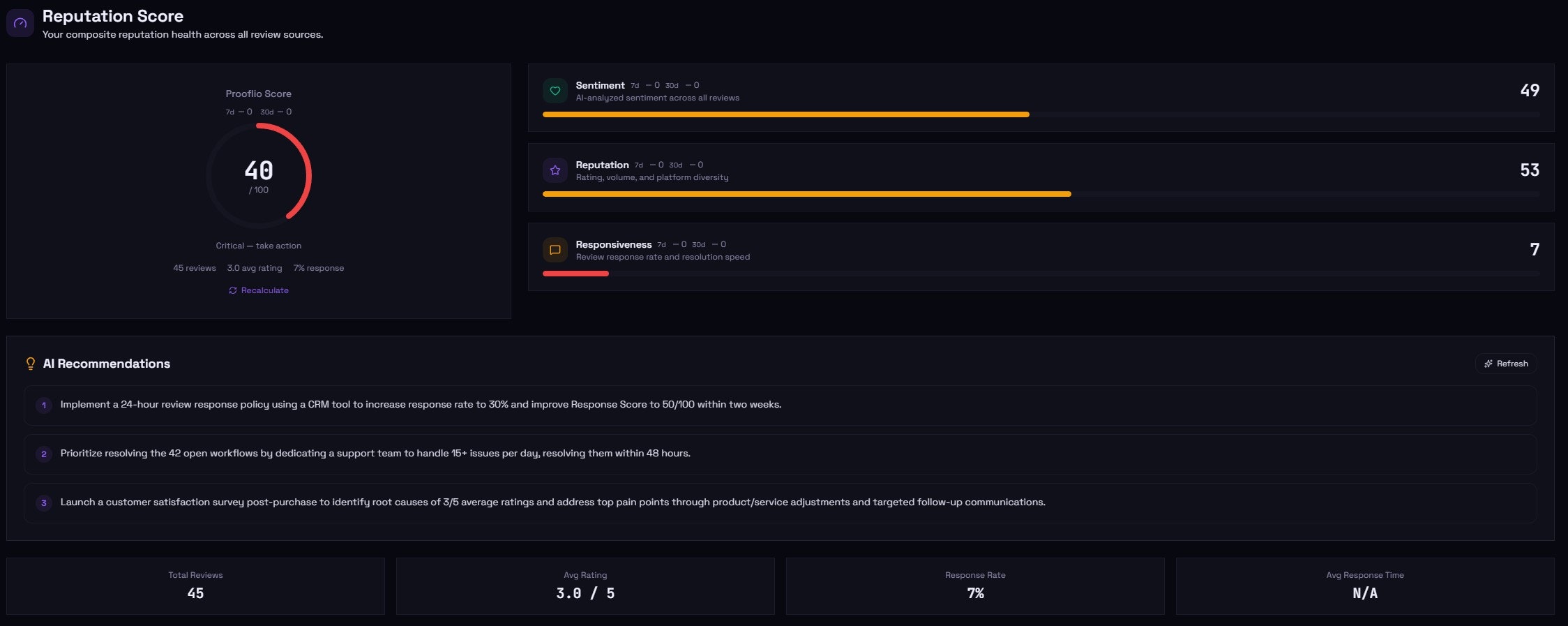Viewport: 1568px width, 626px height.
Task: Click the Response Rate 7% stat card
Action: click(974, 586)
